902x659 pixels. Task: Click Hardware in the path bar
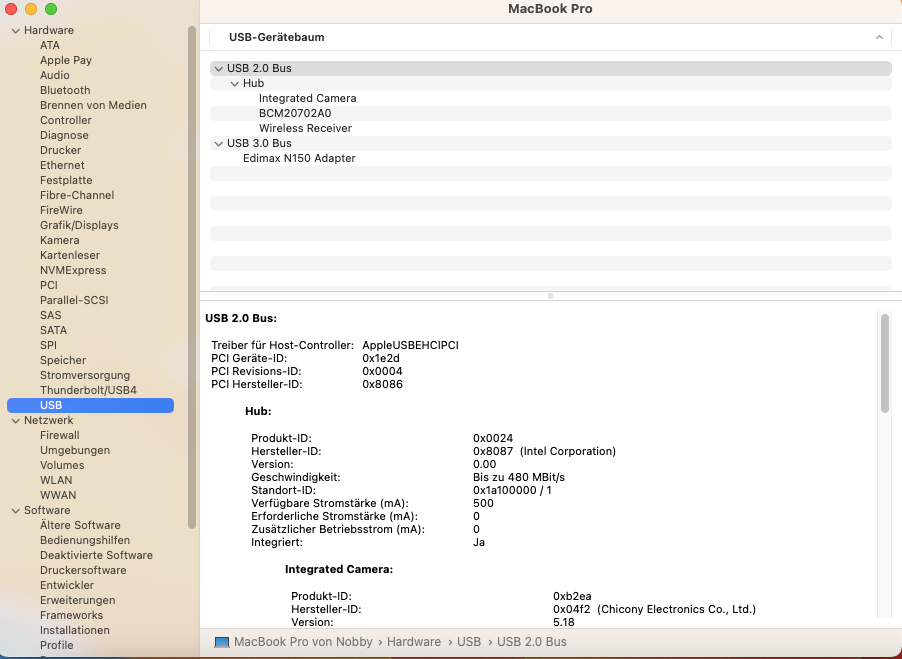tap(414, 642)
